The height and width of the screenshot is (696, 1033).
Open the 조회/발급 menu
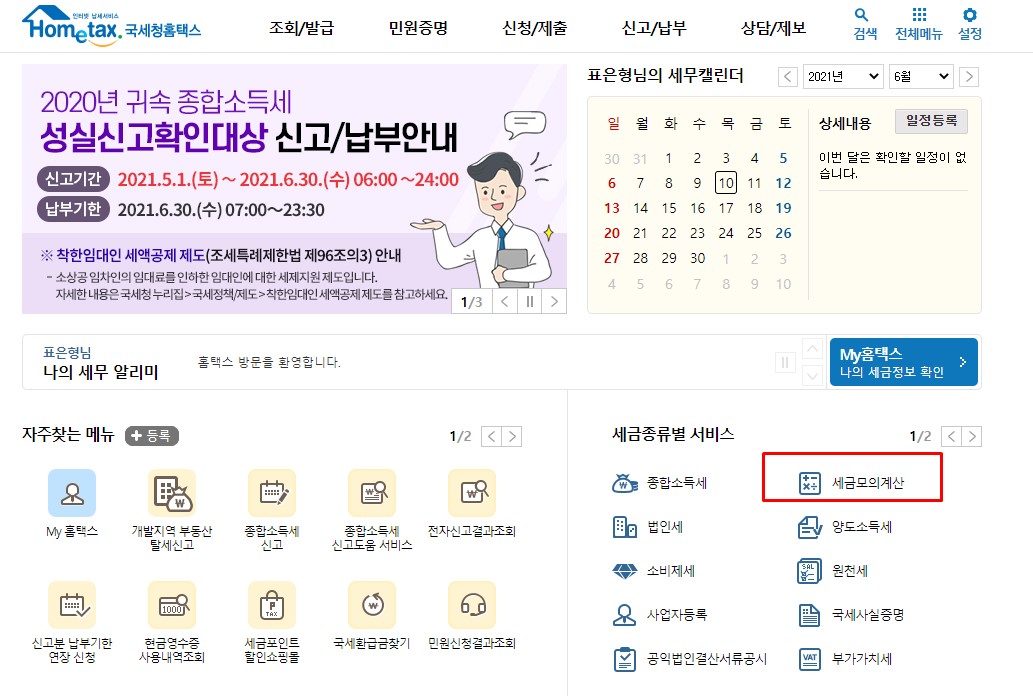tap(301, 28)
